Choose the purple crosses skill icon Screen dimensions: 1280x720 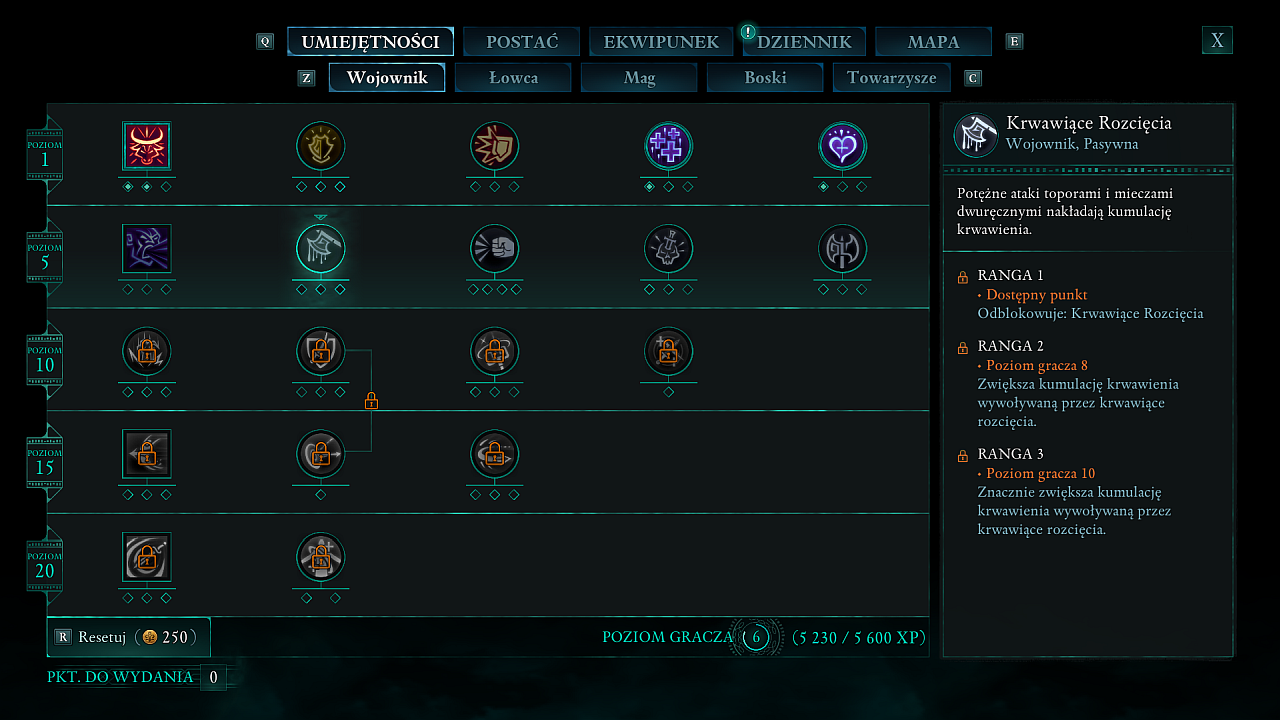(x=669, y=146)
